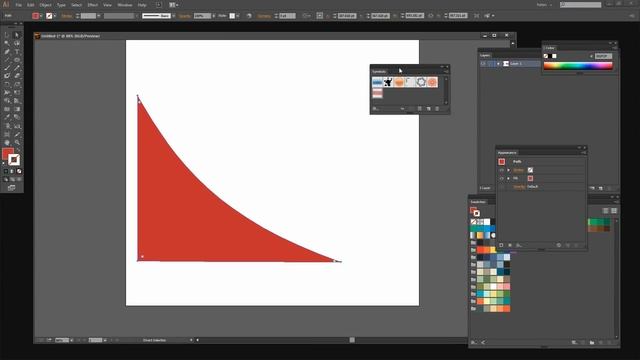Select the pink ribbon symbol in Symbols
This screenshot has width=640, height=360.
coord(377,93)
